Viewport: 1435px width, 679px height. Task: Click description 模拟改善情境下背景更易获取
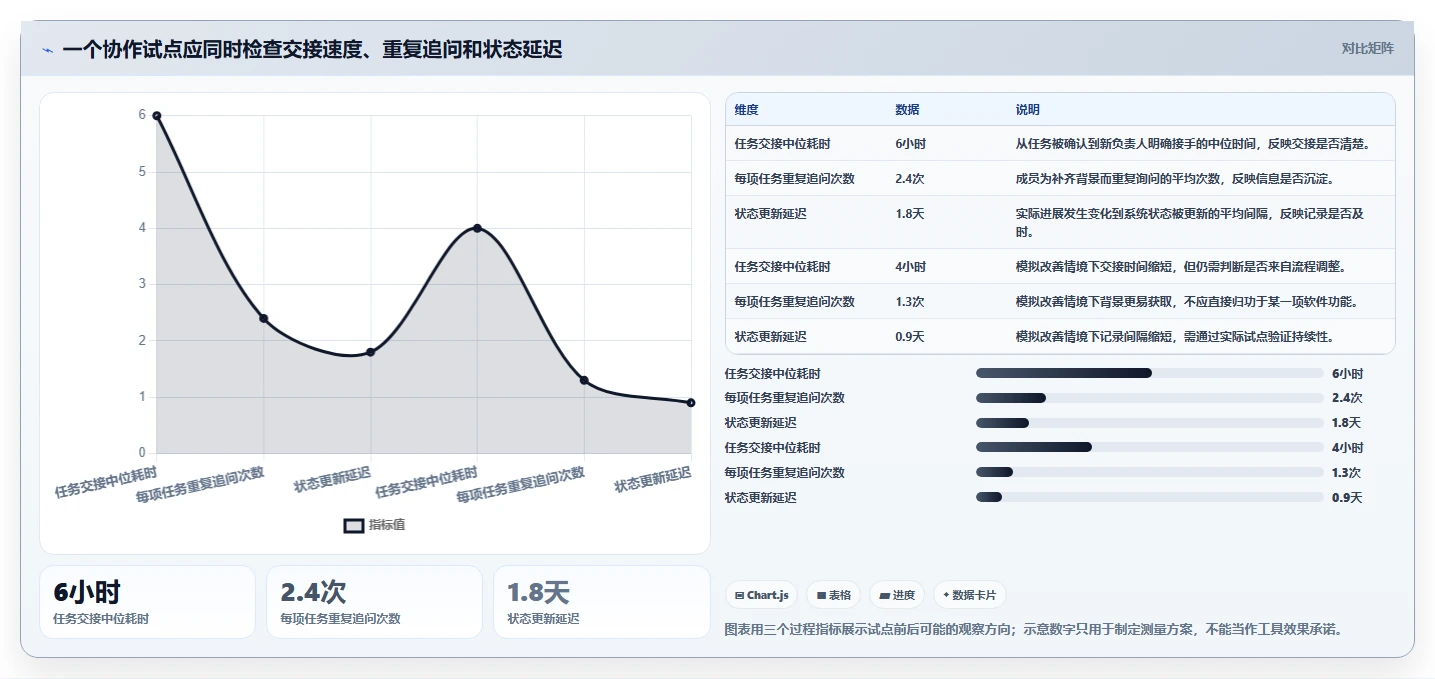[x=1187, y=302]
